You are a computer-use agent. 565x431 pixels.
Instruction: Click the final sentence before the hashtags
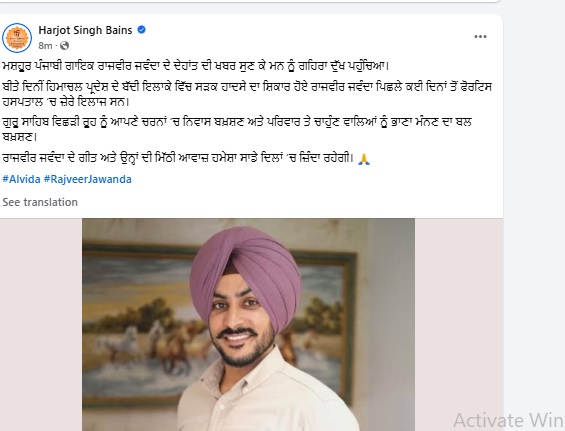point(186,159)
